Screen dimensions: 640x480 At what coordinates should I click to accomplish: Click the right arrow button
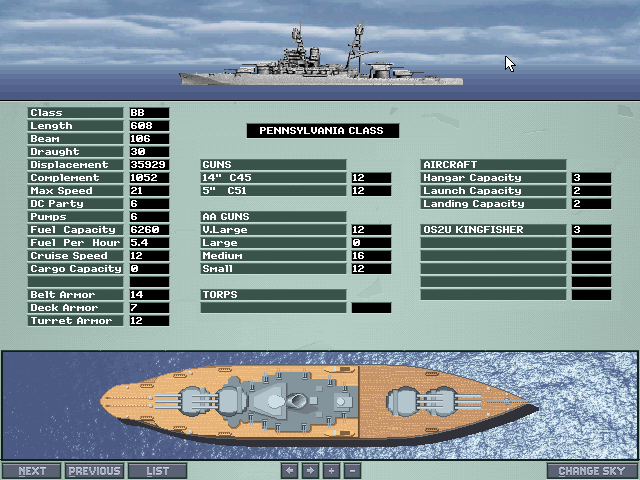pos(310,471)
